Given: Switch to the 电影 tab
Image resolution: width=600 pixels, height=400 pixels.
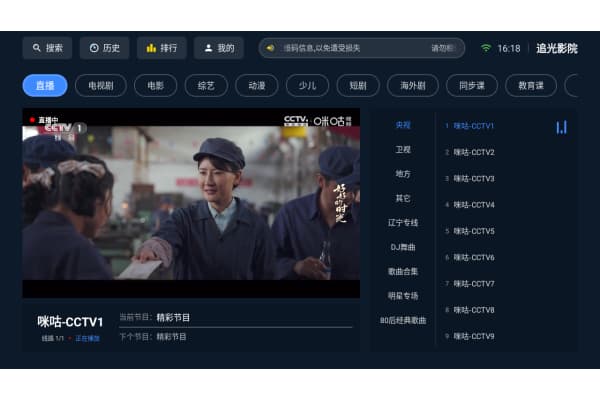Looking at the screenshot, I should pyautogui.click(x=155, y=85).
